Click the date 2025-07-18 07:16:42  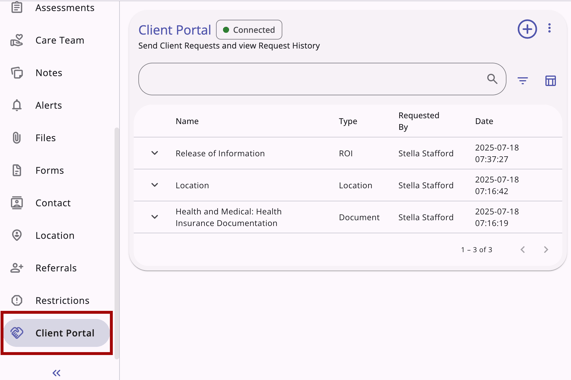pyautogui.click(x=497, y=185)
